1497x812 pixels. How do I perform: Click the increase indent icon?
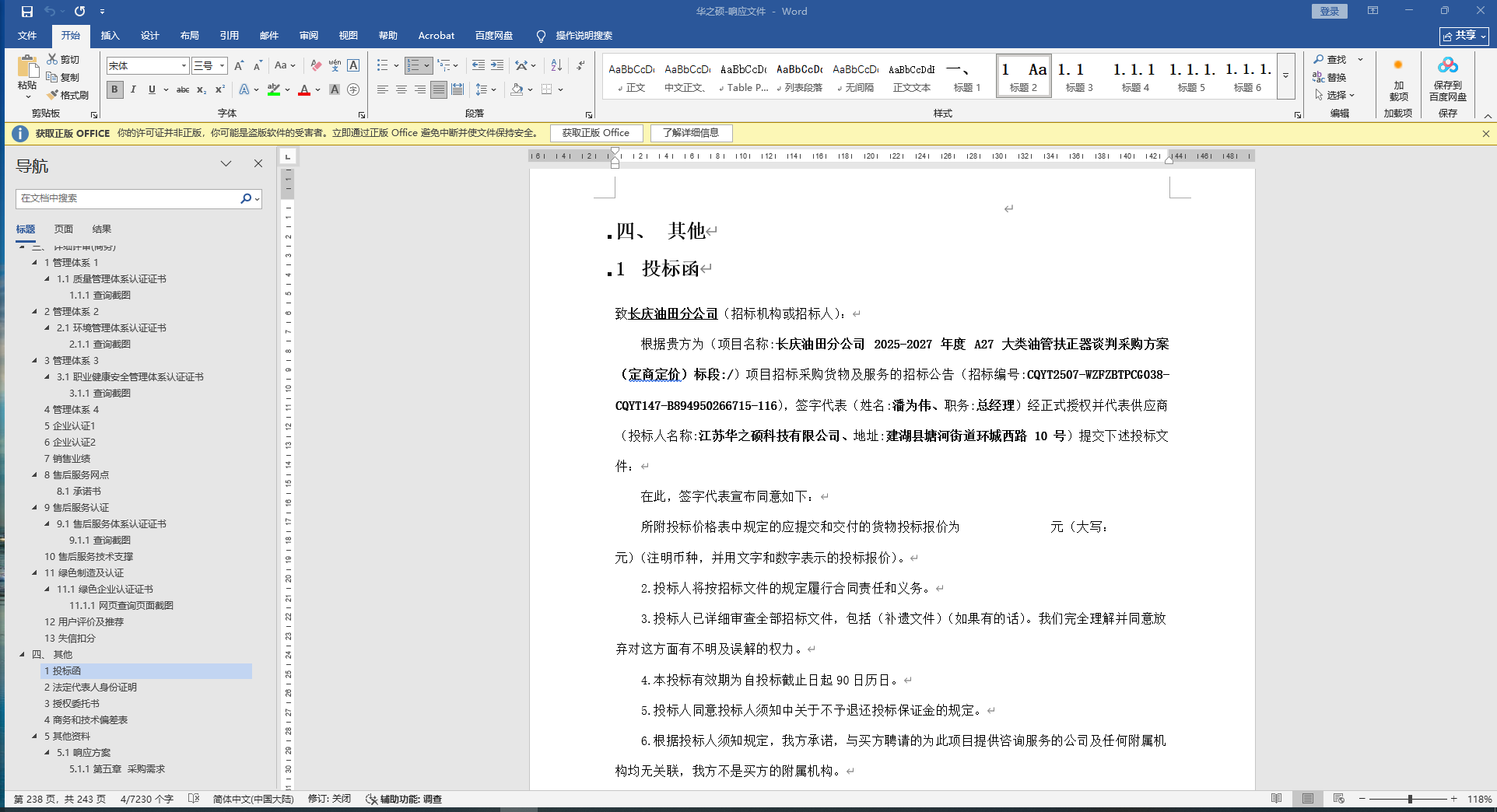pyautogui.click(x=497, y=66)
